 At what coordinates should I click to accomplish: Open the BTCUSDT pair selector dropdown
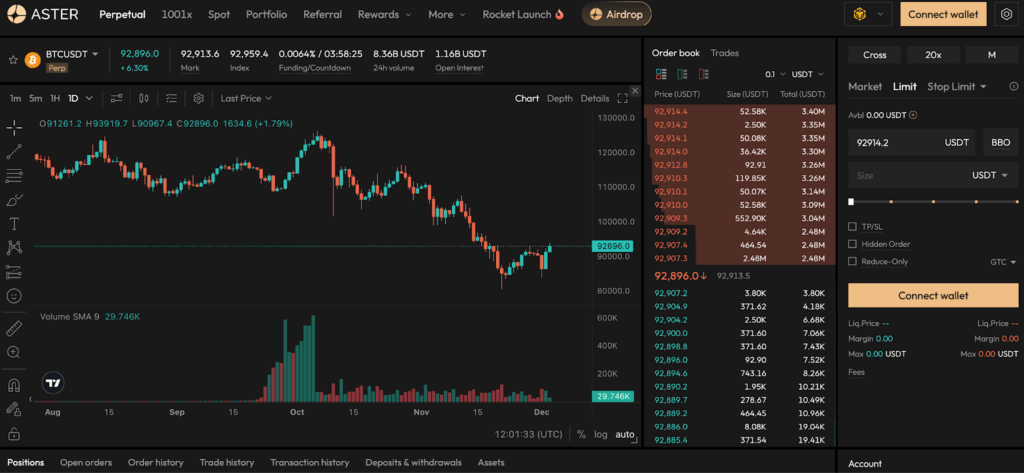pos(72,54)
